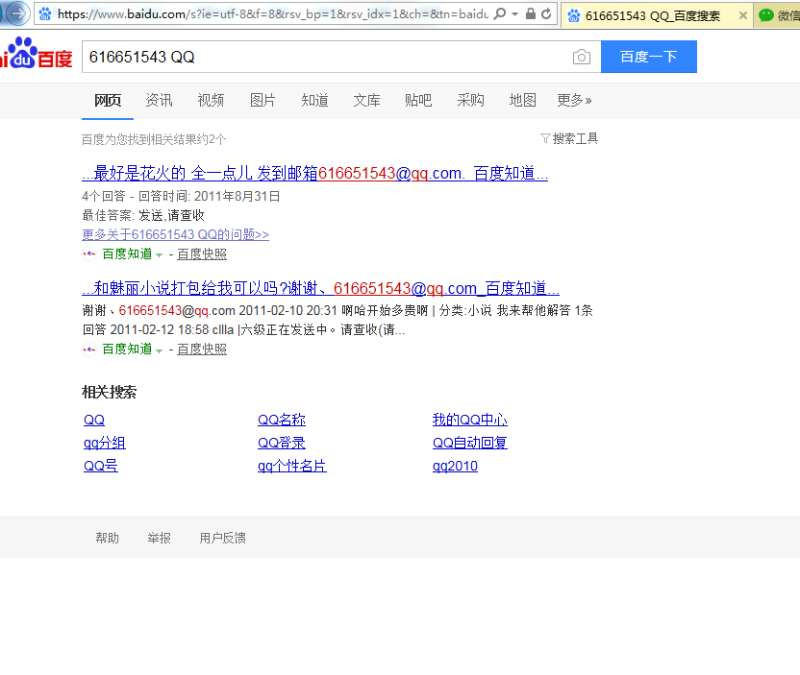Switch to the WeChat browser tab
This screenshot has height=675, width=800.
pyautogui.click(x=778, y=16)
